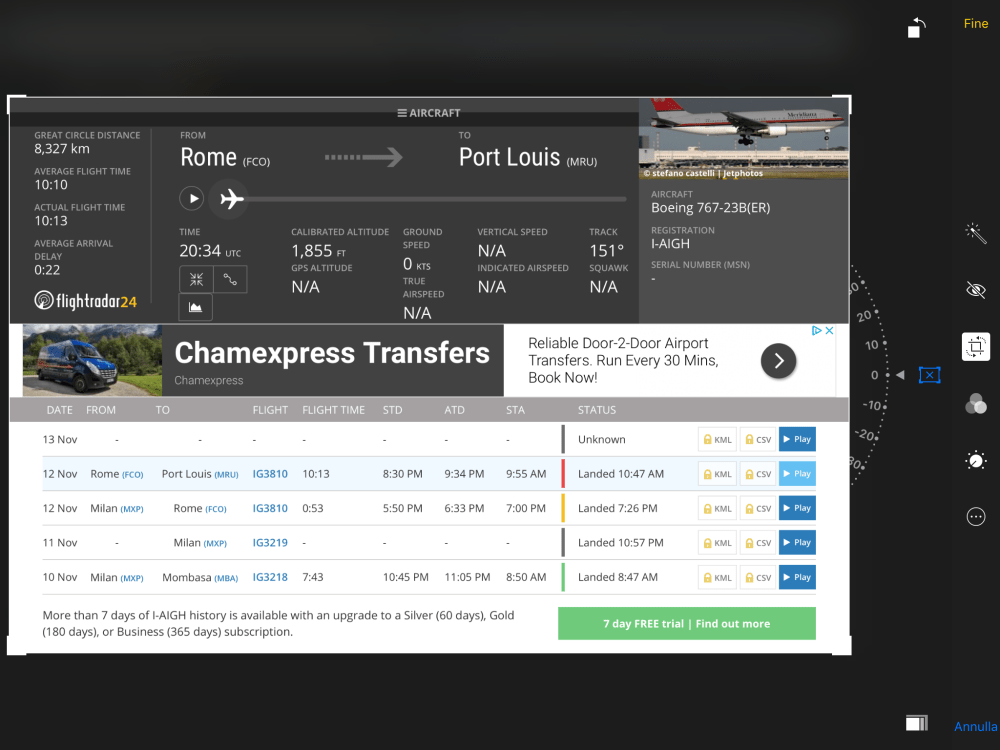Rotate the image 90 degrees counterclockwise
The width and height of the screenshot is (1000, 750).
[x=916, y=28]
